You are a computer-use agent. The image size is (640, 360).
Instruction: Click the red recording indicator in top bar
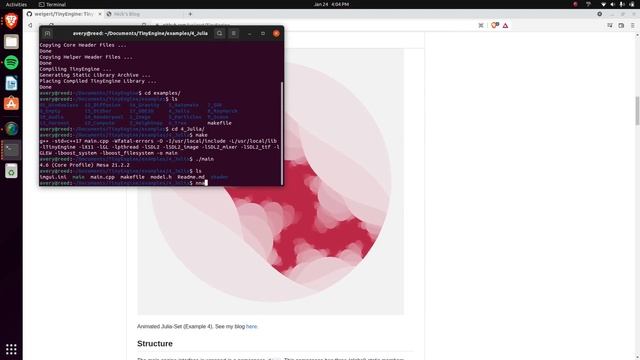coord(576,4)
